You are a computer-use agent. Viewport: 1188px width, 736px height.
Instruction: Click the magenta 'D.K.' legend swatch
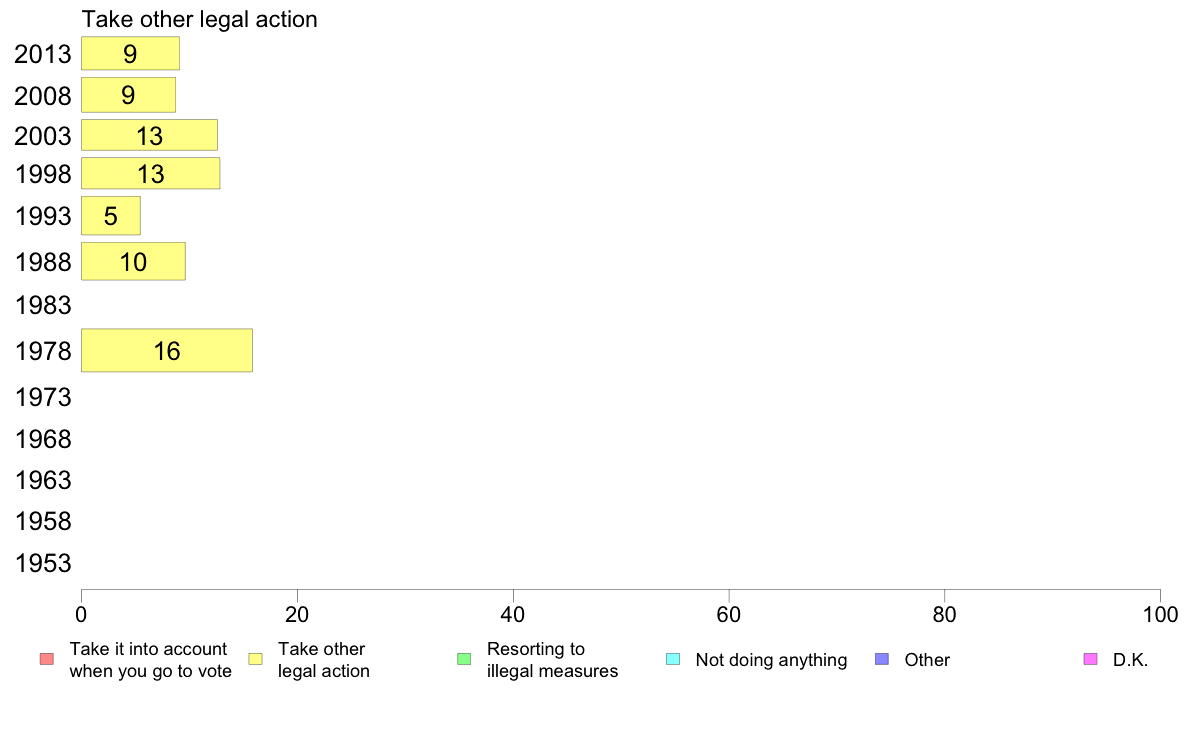coord(1090,659)
